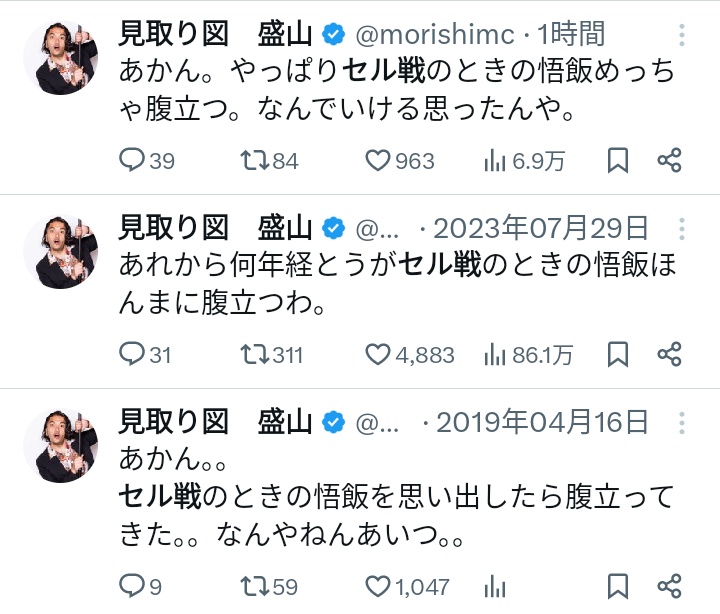Open more options on 2019年04月16日 tweet

[x=682, y=423]
